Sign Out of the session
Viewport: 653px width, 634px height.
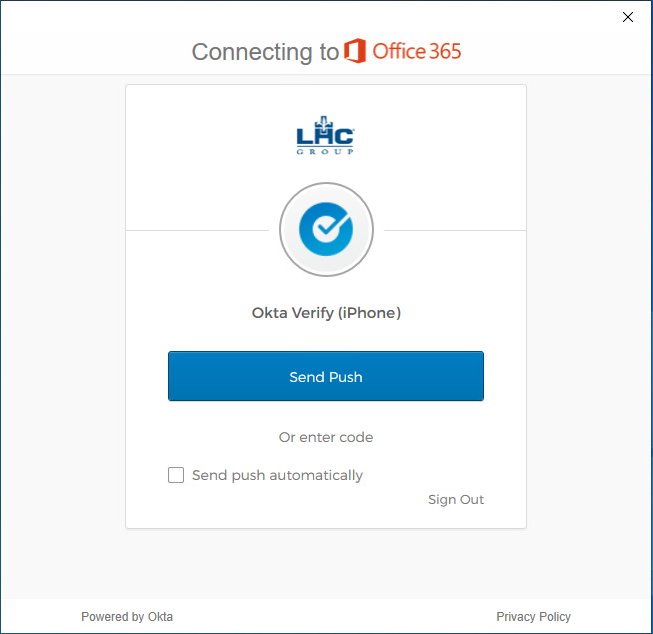tap(456, 499)
